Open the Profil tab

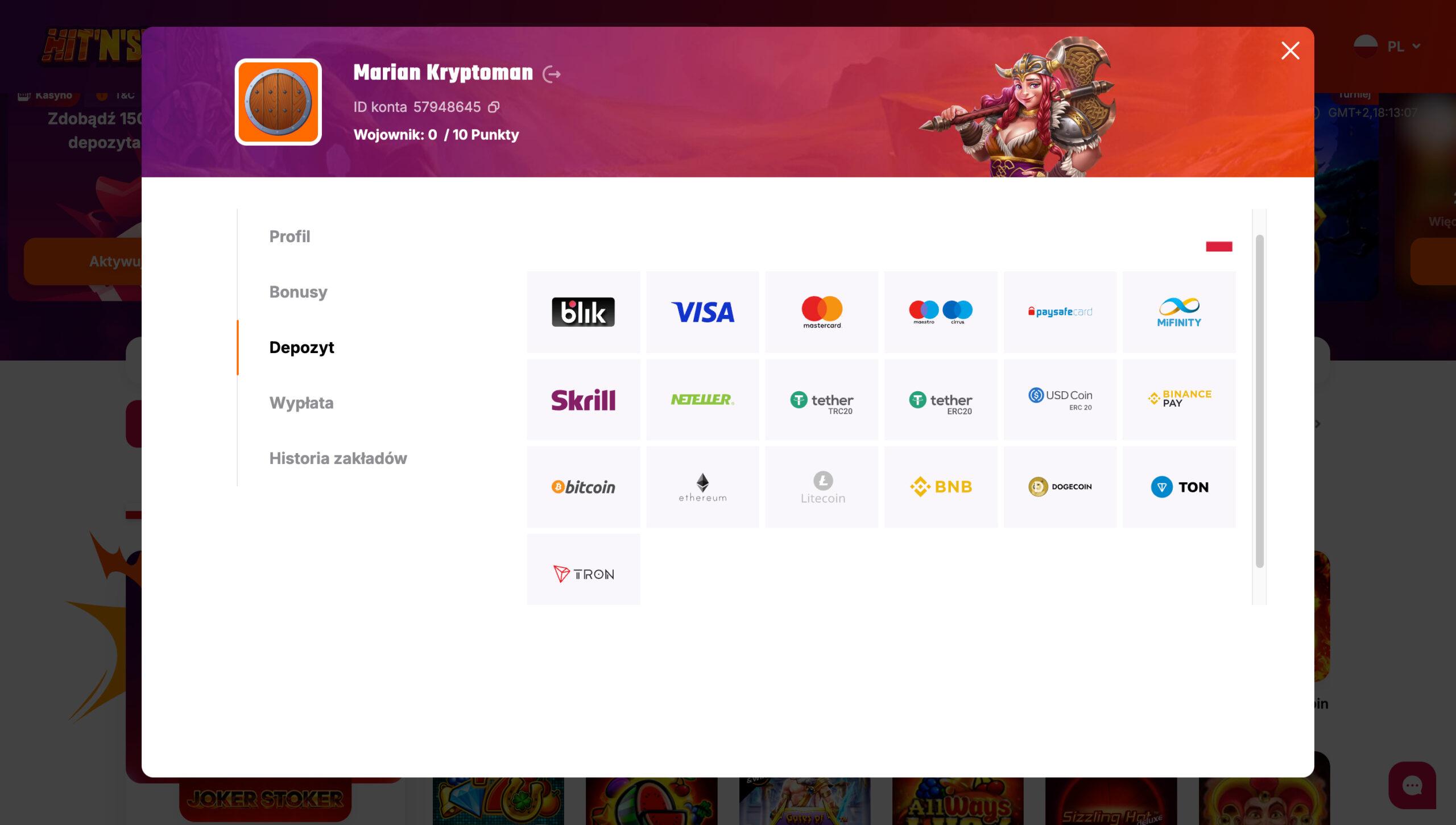tap(289, 237)
